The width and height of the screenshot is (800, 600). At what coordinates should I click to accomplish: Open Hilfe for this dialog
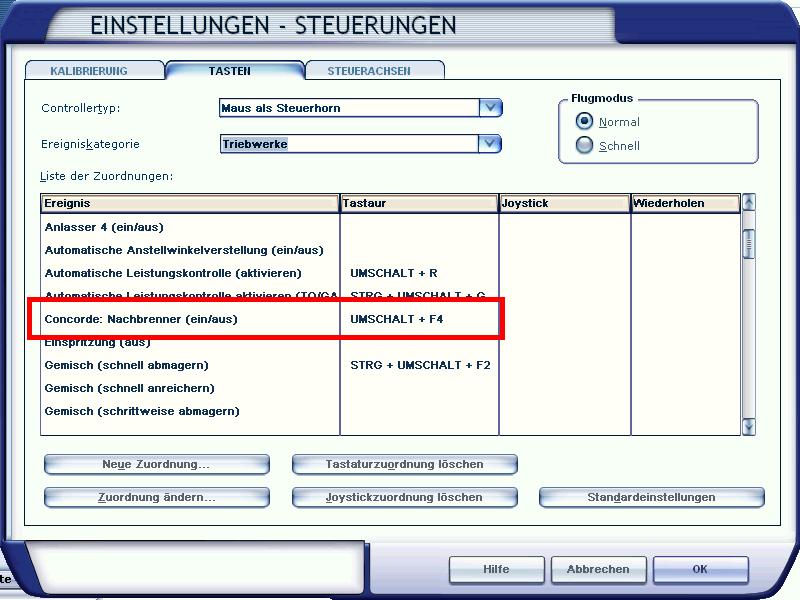coord(496,569)
